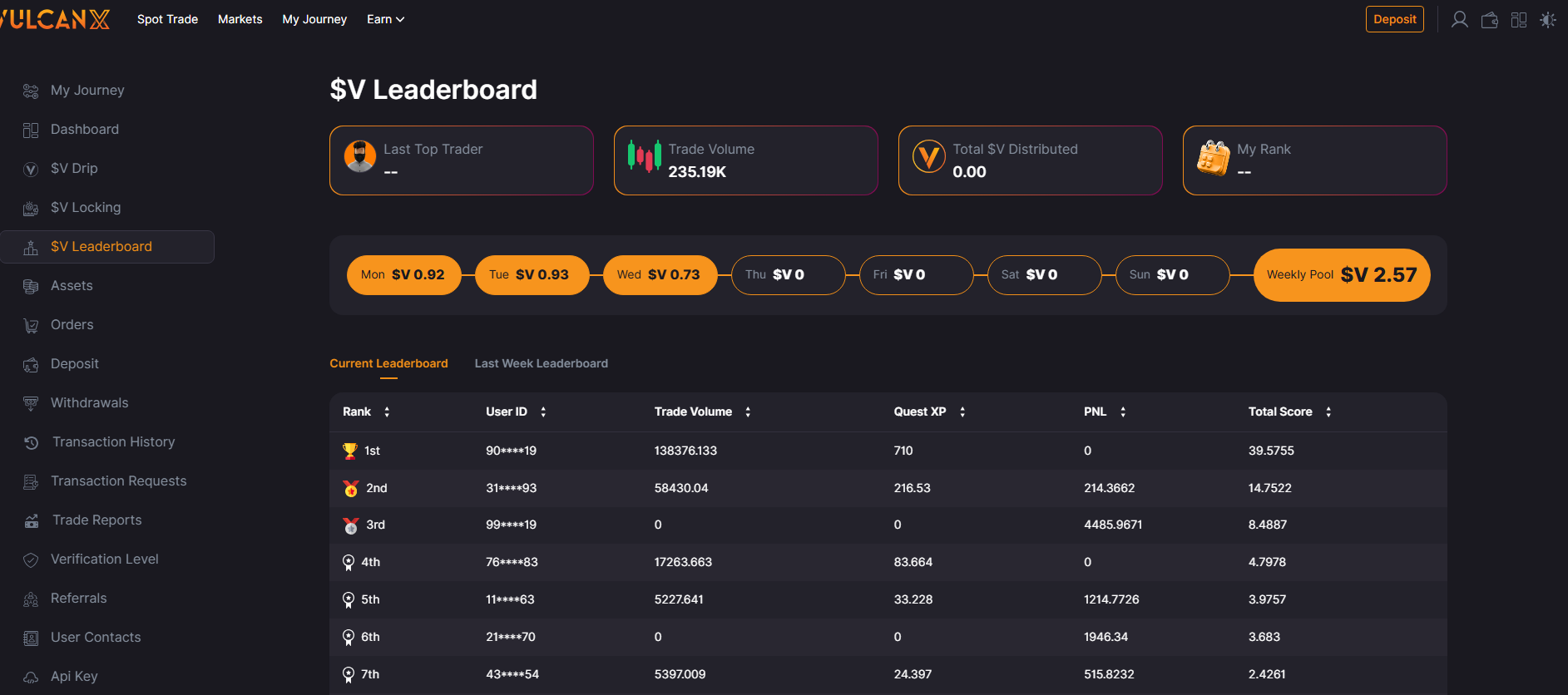
Task: Open Transaction History in the sidebar
Action: pyautogui.click(x=113, y=441)
